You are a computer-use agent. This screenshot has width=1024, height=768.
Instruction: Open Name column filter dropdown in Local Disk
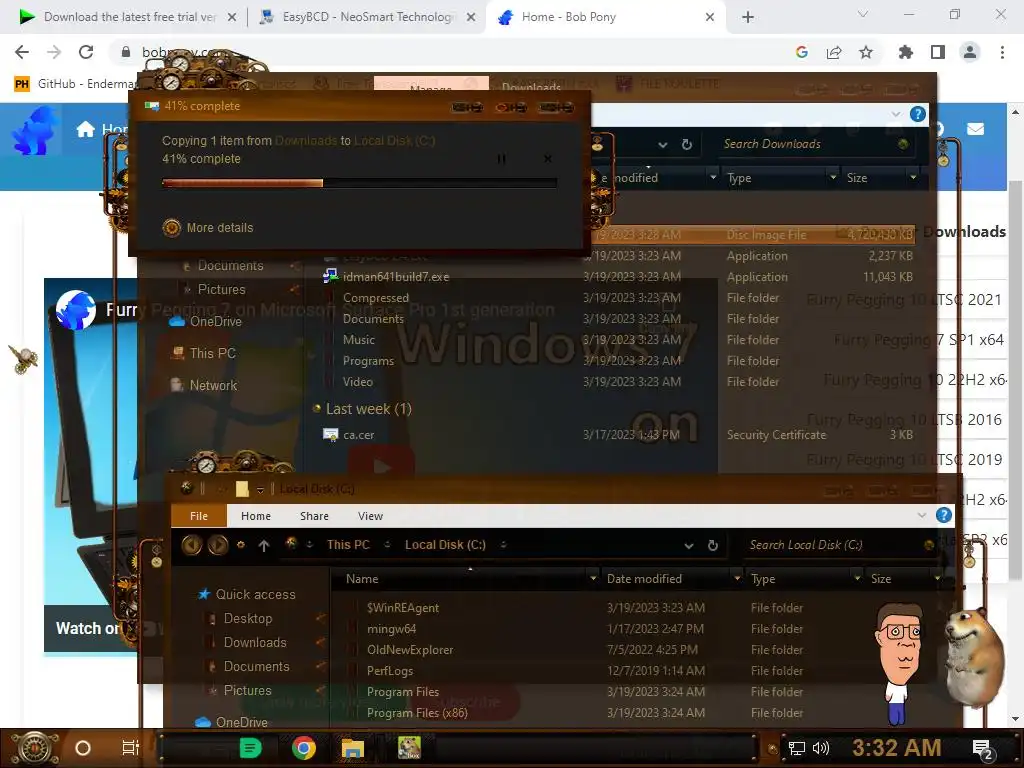tap(593, 579)
